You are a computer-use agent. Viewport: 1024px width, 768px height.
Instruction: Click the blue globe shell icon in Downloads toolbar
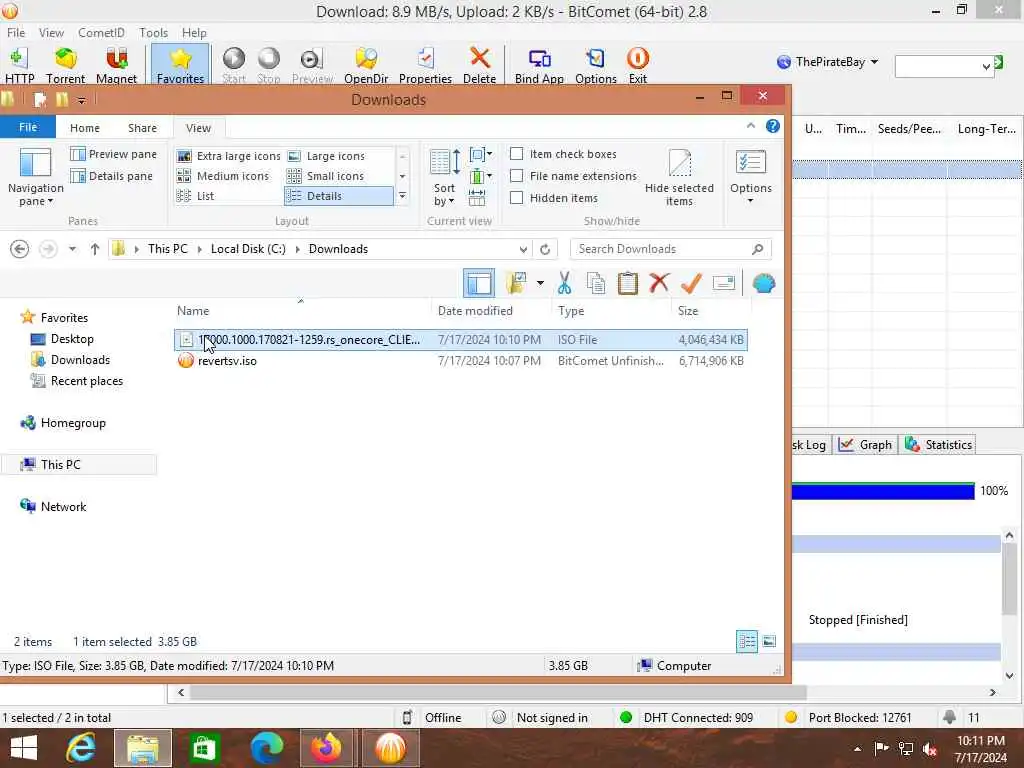(x=763, y=283)
